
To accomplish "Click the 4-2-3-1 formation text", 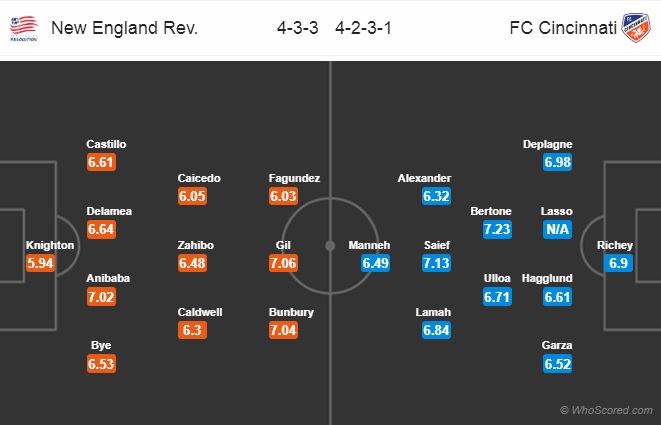I will click(x=363, y=28).
